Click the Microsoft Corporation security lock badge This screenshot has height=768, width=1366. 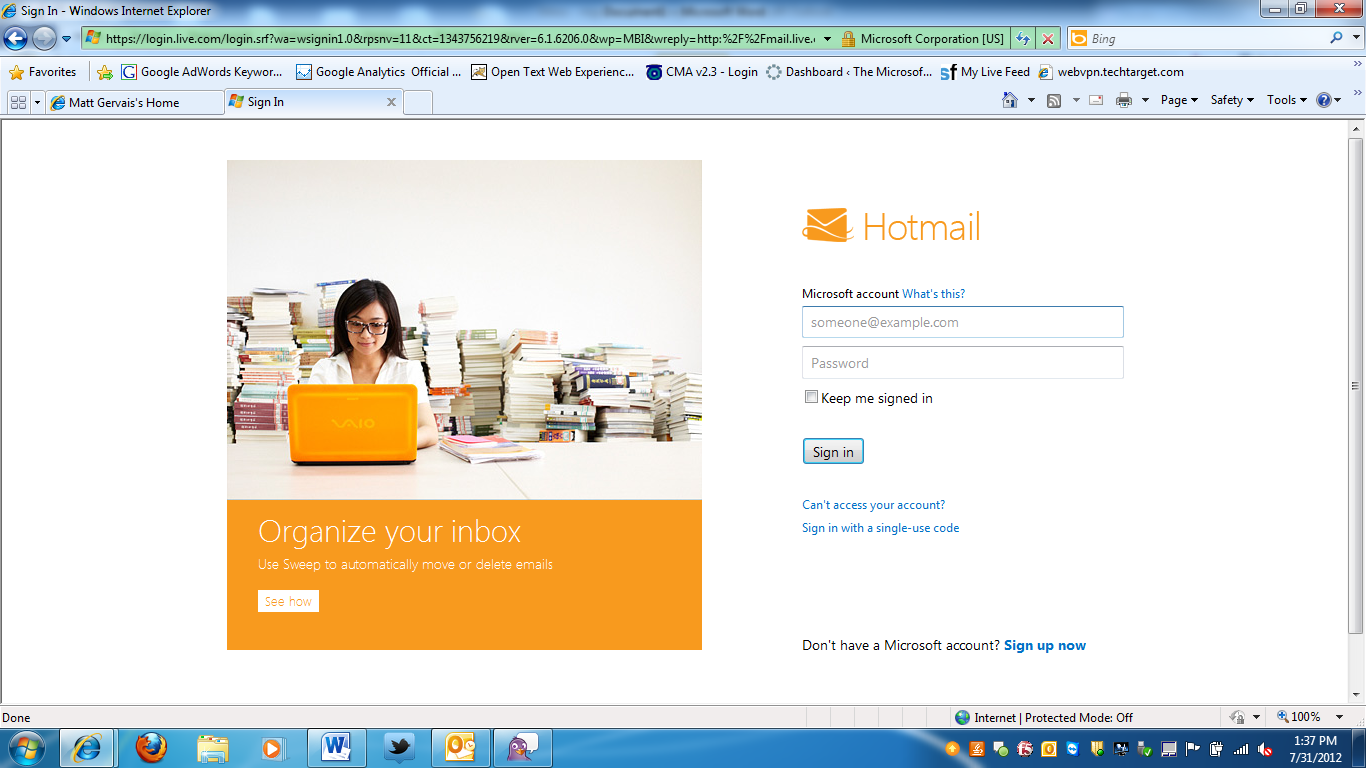click(923, 39)
